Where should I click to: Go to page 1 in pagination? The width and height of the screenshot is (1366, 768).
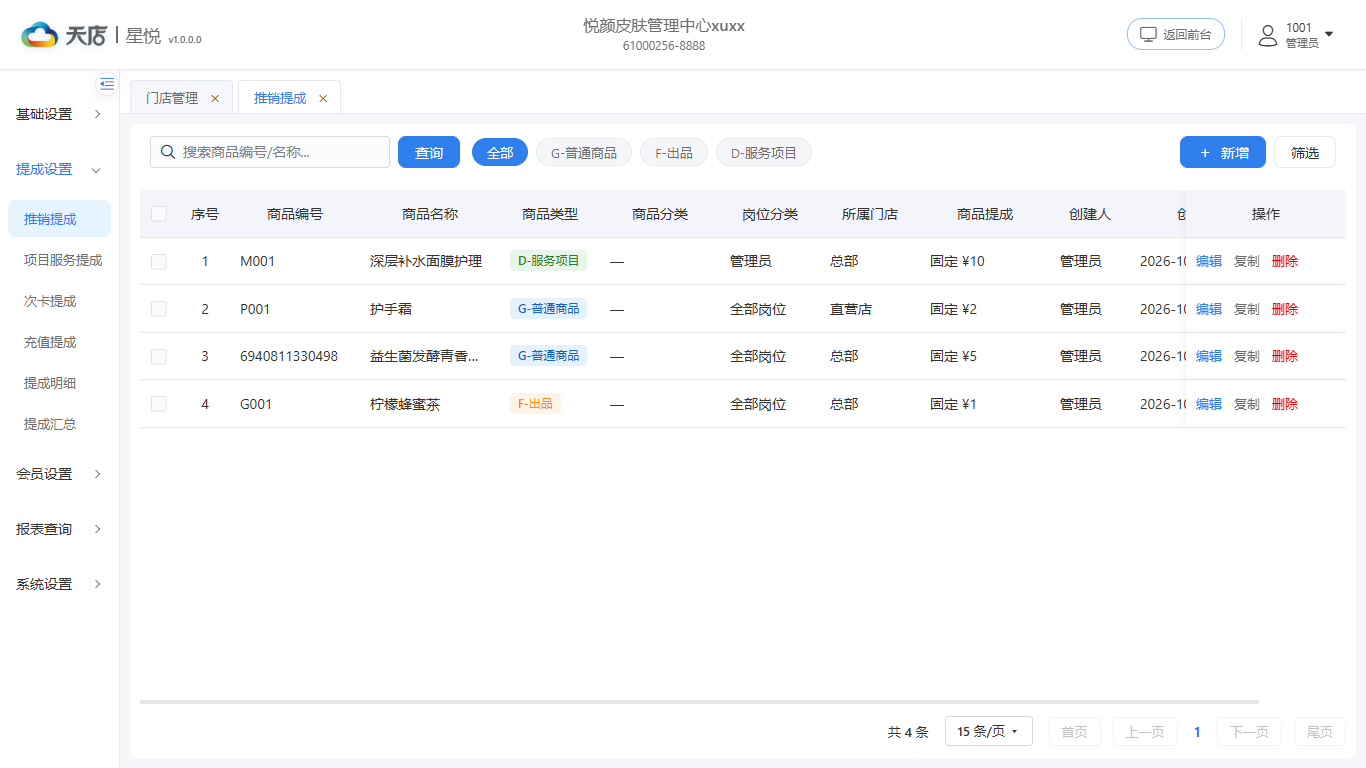pos(1197,732)
